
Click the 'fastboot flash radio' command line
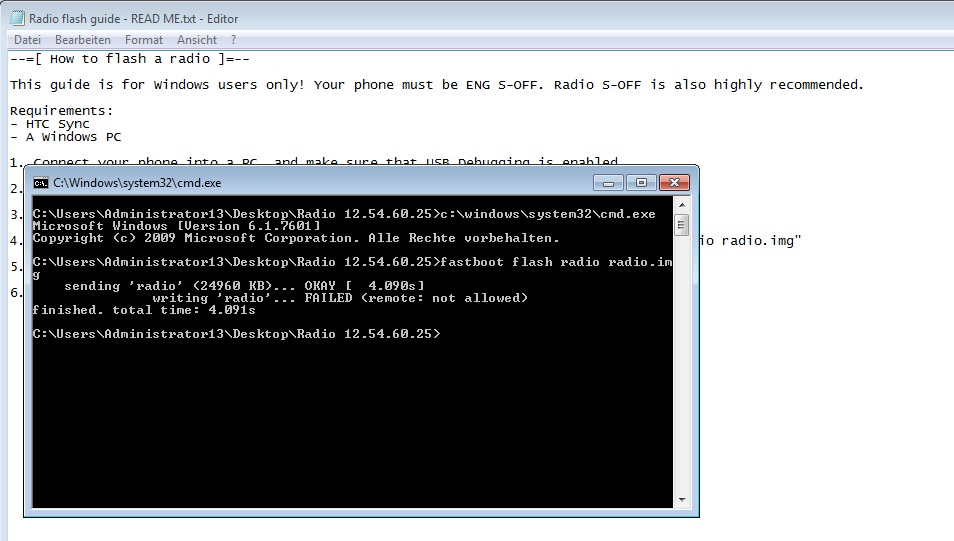click(555, 262)
